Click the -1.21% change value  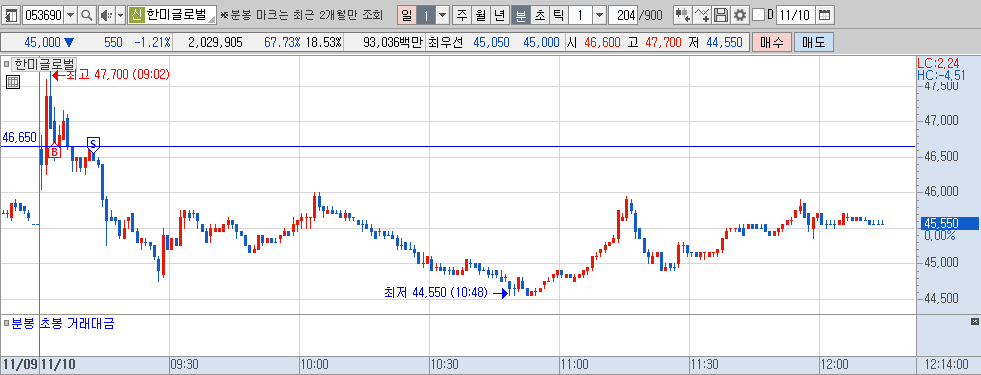coord(152,43)
